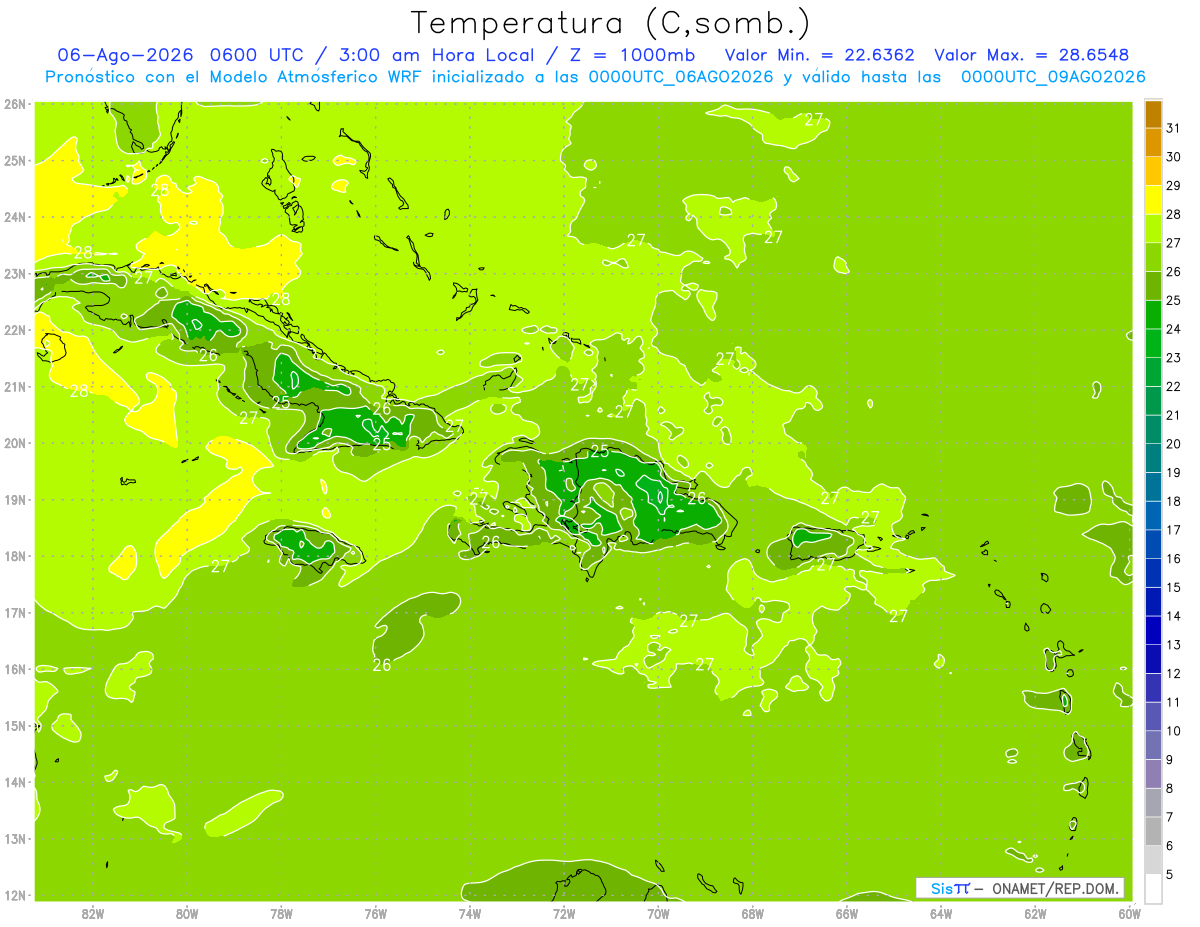Click the 68W longitude axis label
This screenshot has width=1200, height=927.
(753, 913)
